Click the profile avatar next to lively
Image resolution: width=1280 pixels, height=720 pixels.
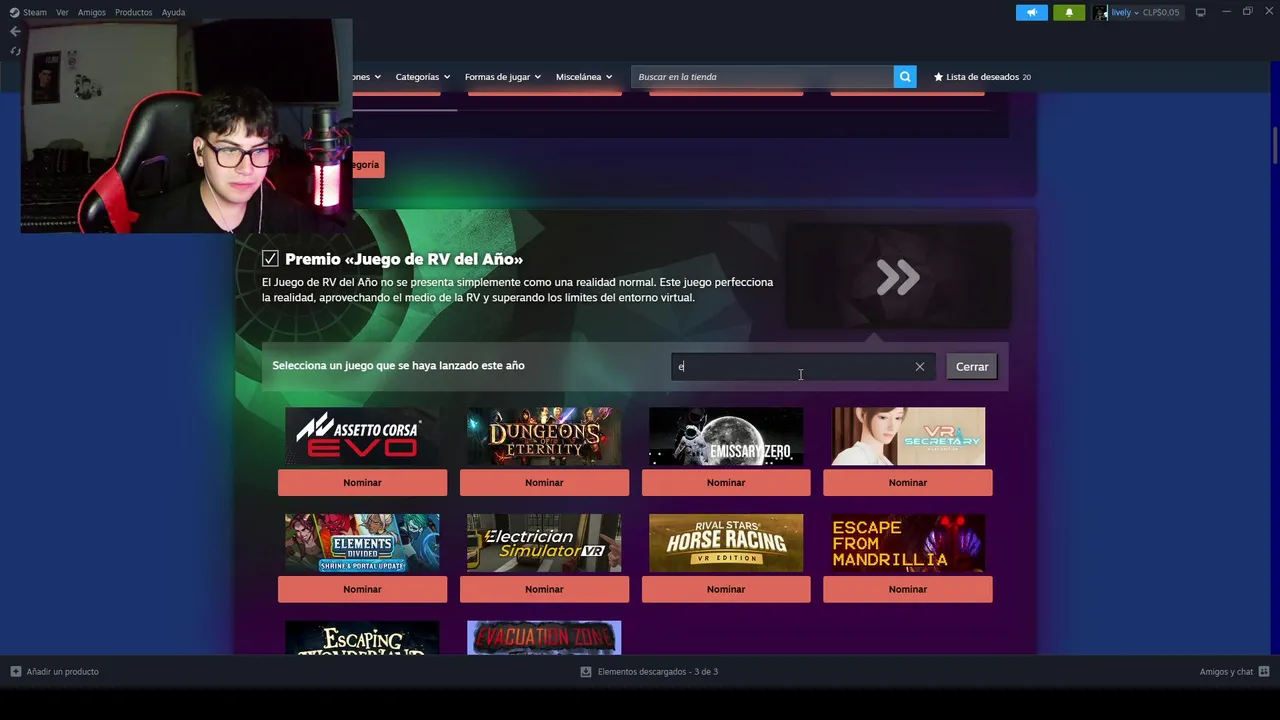coord(1100,12)
